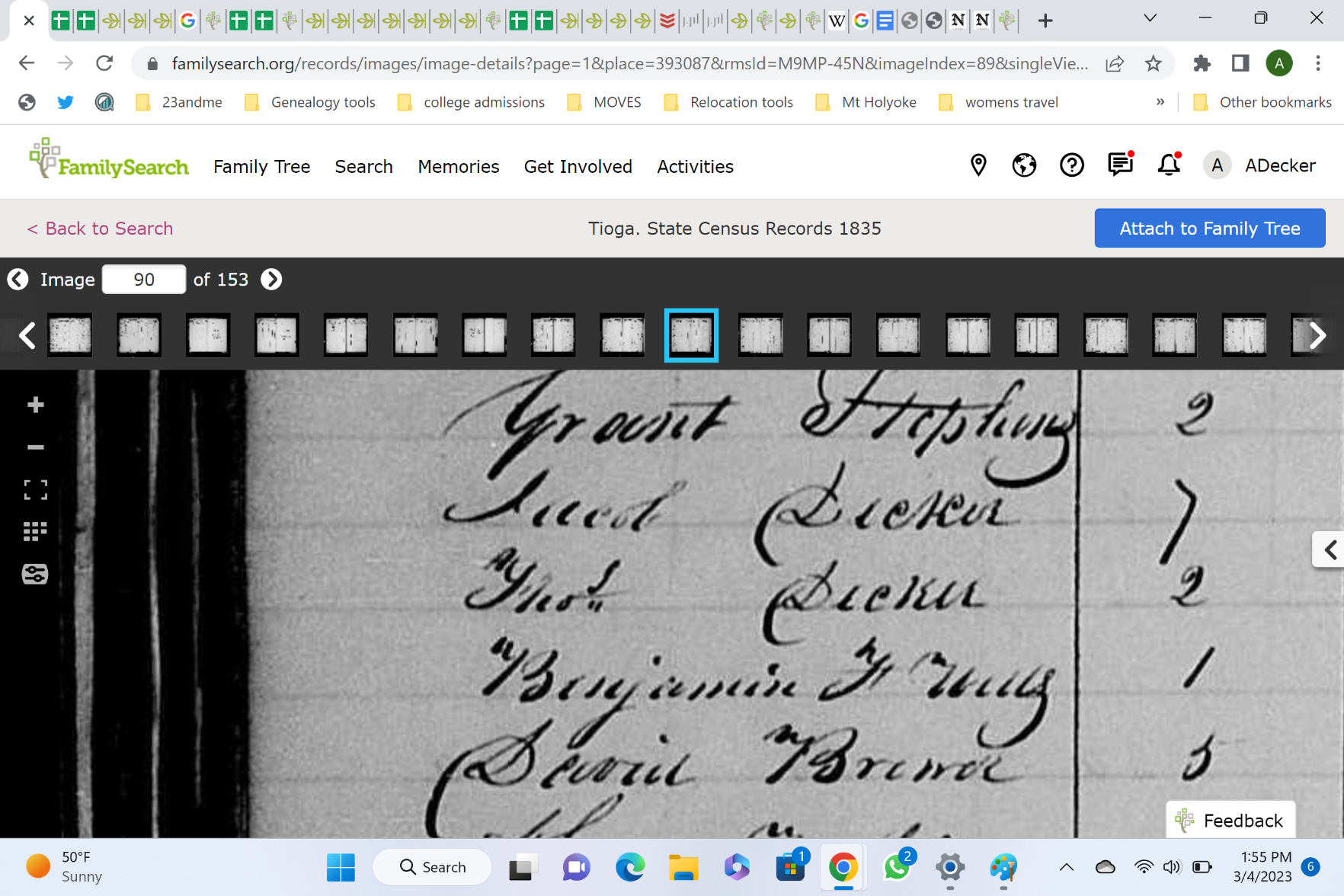The image size is (1344, 896).
Task: Open File Explorer from taskbar
Action: point(683,867)
